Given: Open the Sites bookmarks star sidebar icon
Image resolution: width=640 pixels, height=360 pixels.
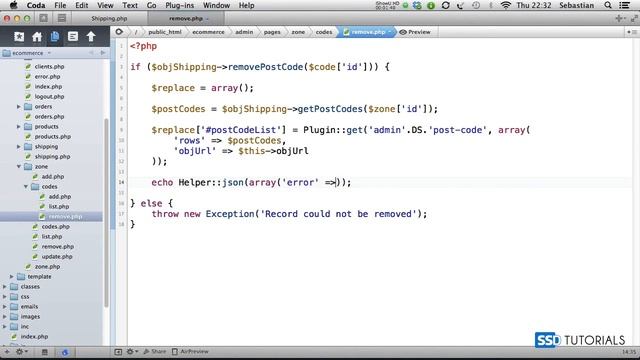Looking at the screenshot, I should 19,37.
